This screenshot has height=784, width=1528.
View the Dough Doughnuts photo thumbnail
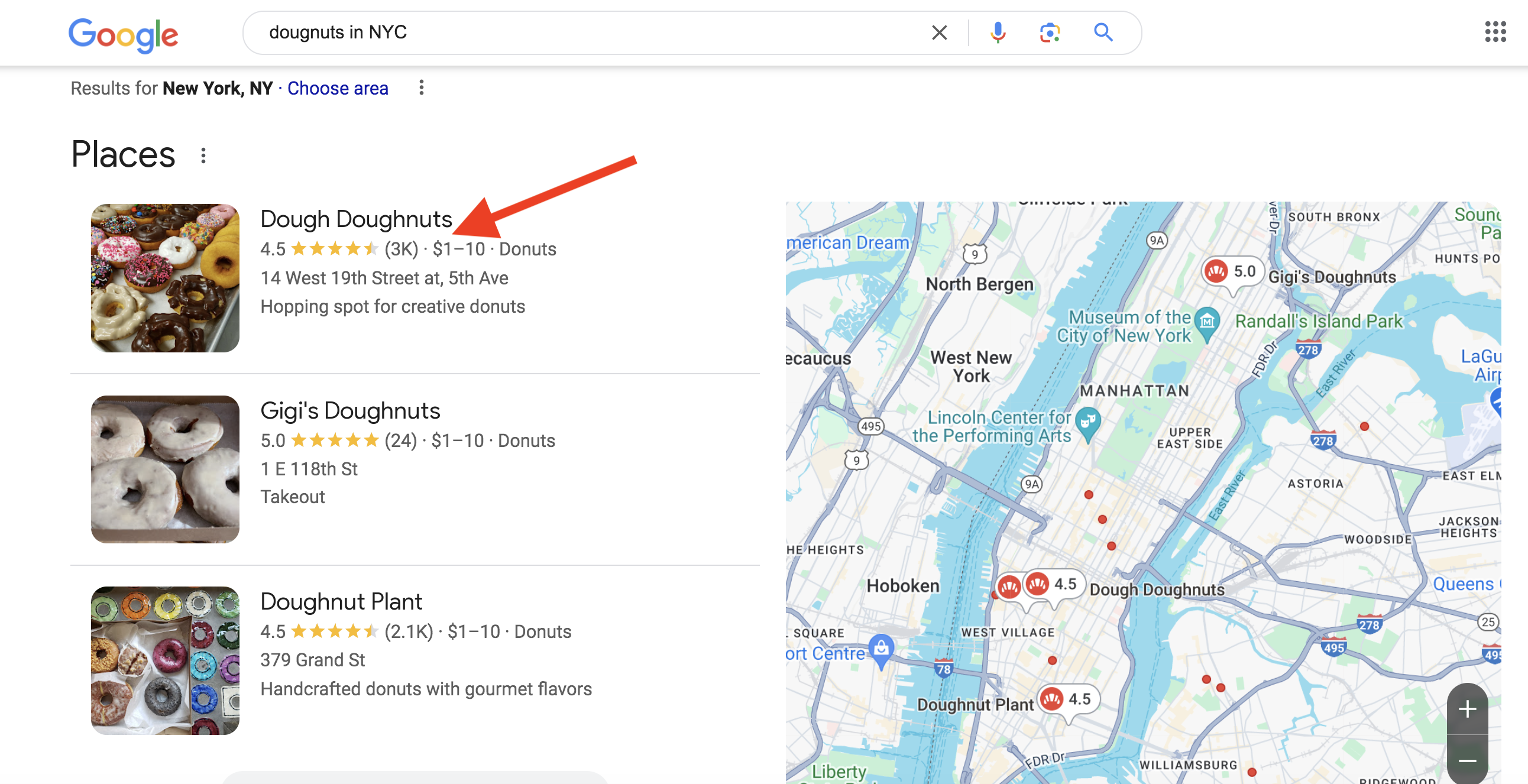coord(165,277)
